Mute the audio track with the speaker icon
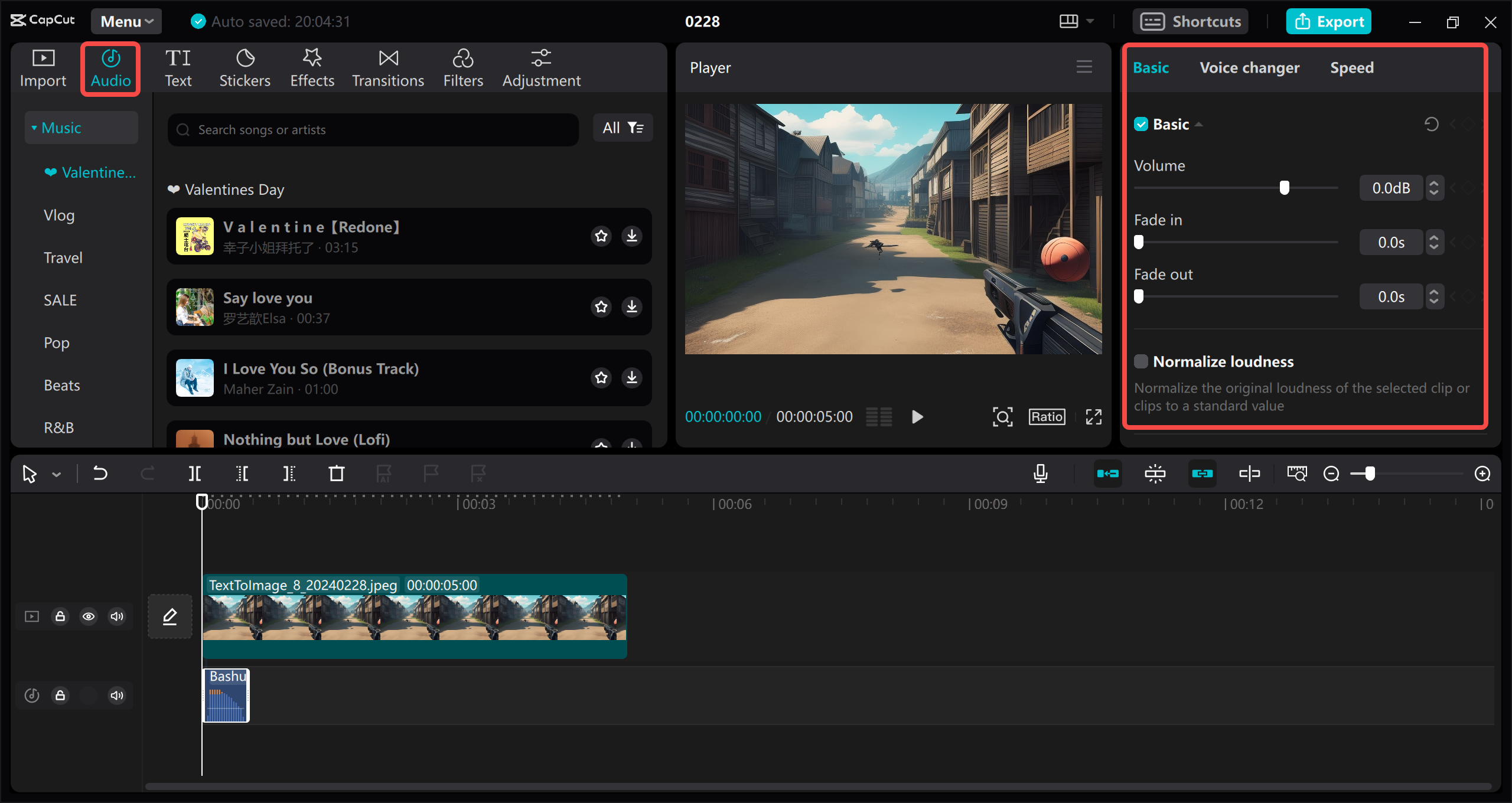 pos(116,695)
